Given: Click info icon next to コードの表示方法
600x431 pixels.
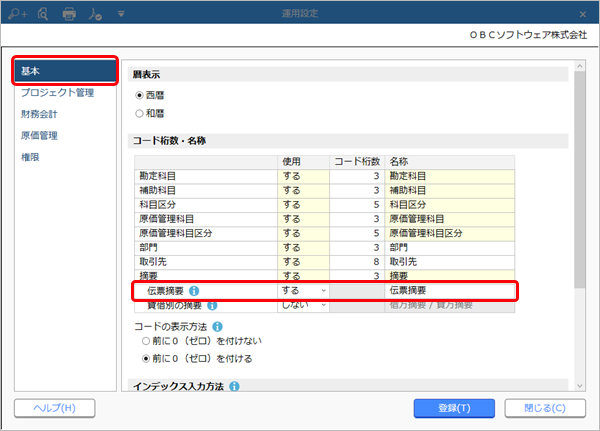Looking at the screenshot, I should [x=217, y=327].
